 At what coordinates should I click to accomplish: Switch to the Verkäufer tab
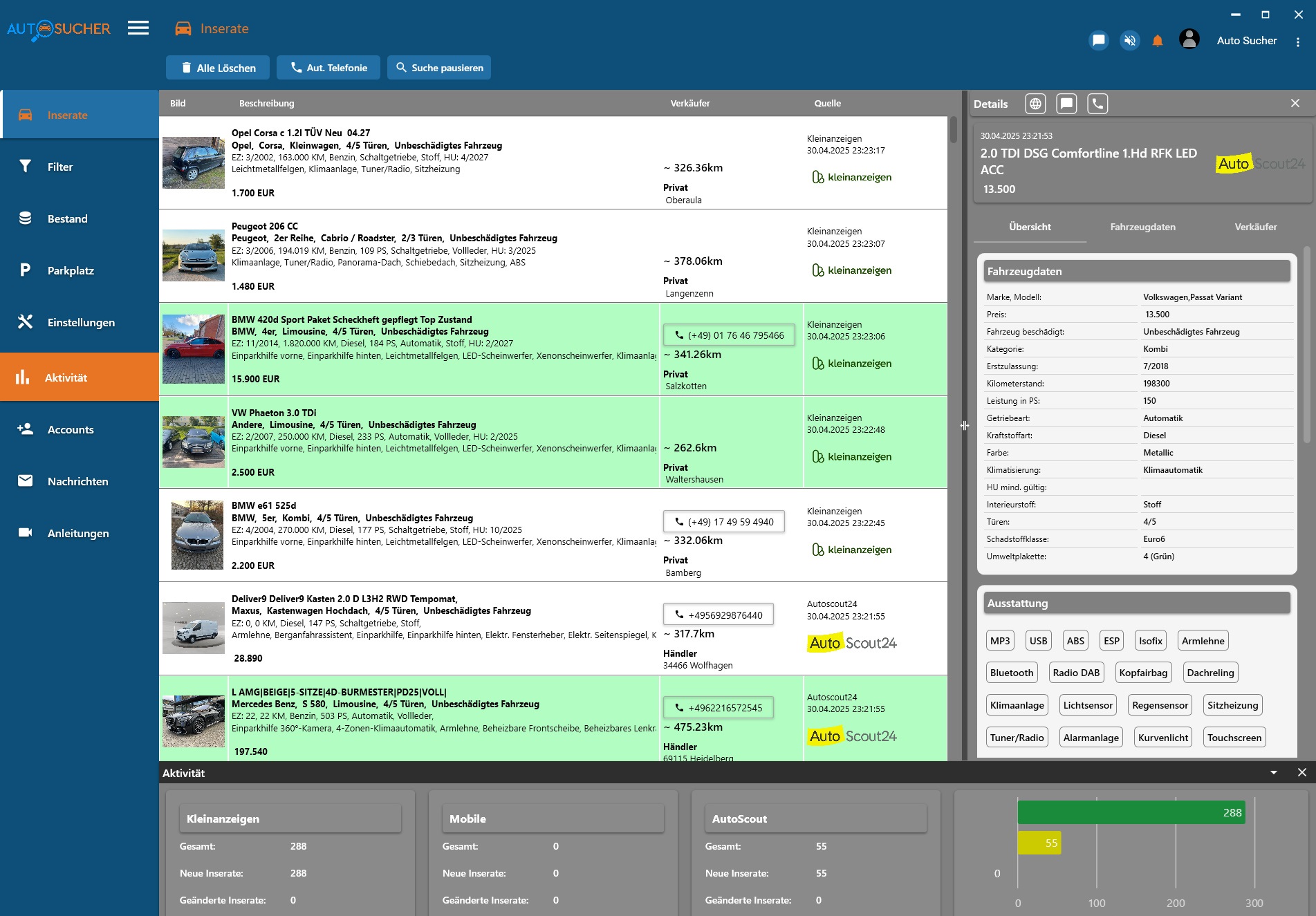click(1255, 227)
